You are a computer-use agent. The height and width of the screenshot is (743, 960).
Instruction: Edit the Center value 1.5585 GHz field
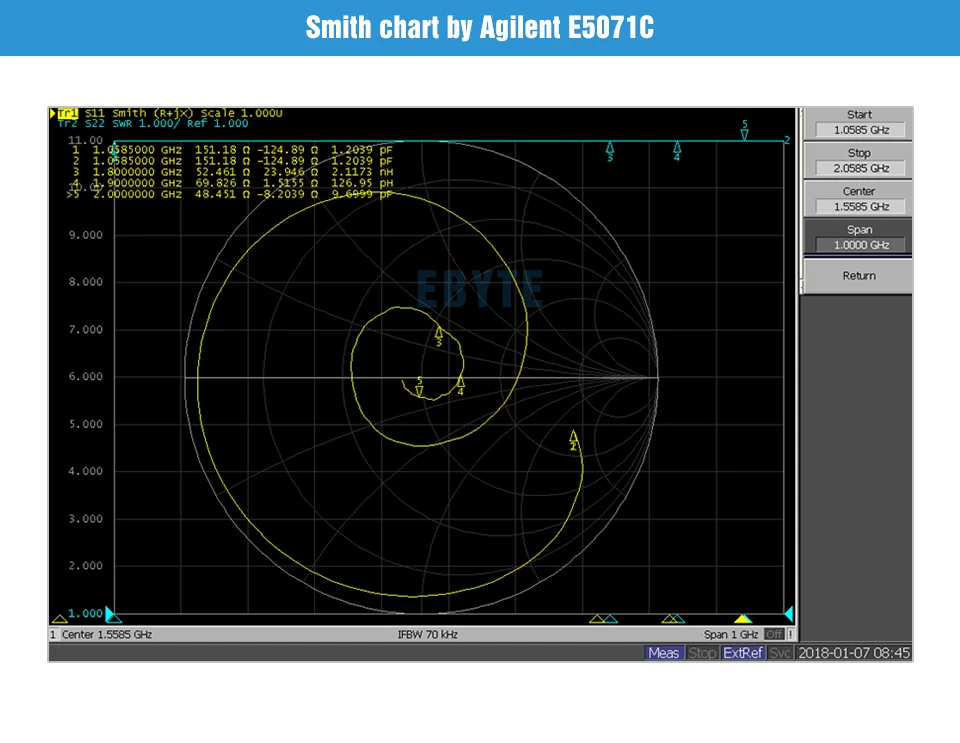(x=861, y=207)
